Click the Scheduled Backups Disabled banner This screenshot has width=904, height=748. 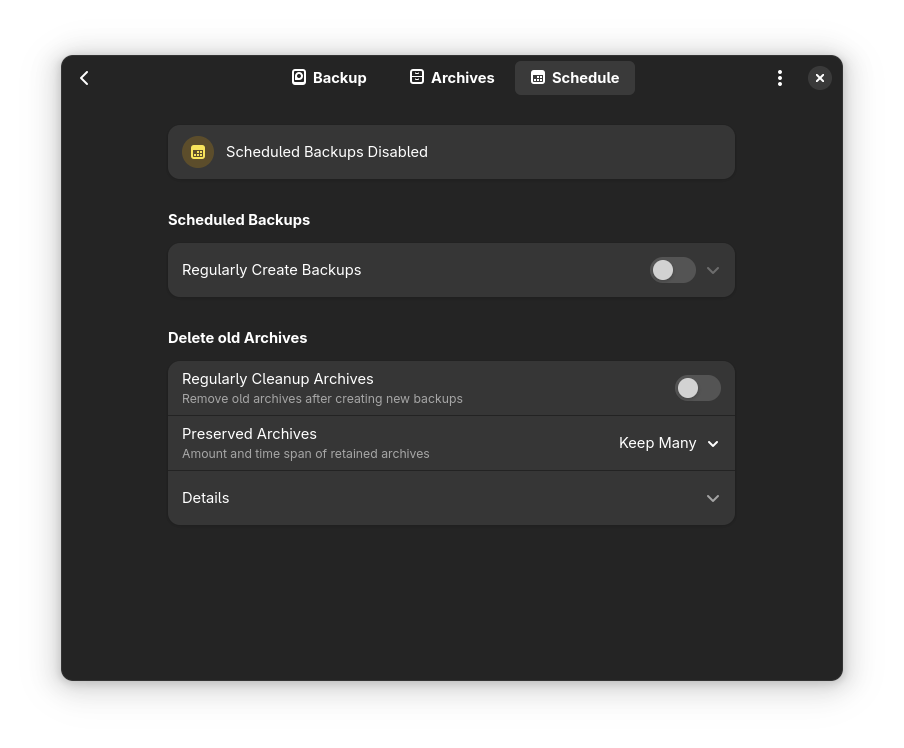(x=451, y=152)
